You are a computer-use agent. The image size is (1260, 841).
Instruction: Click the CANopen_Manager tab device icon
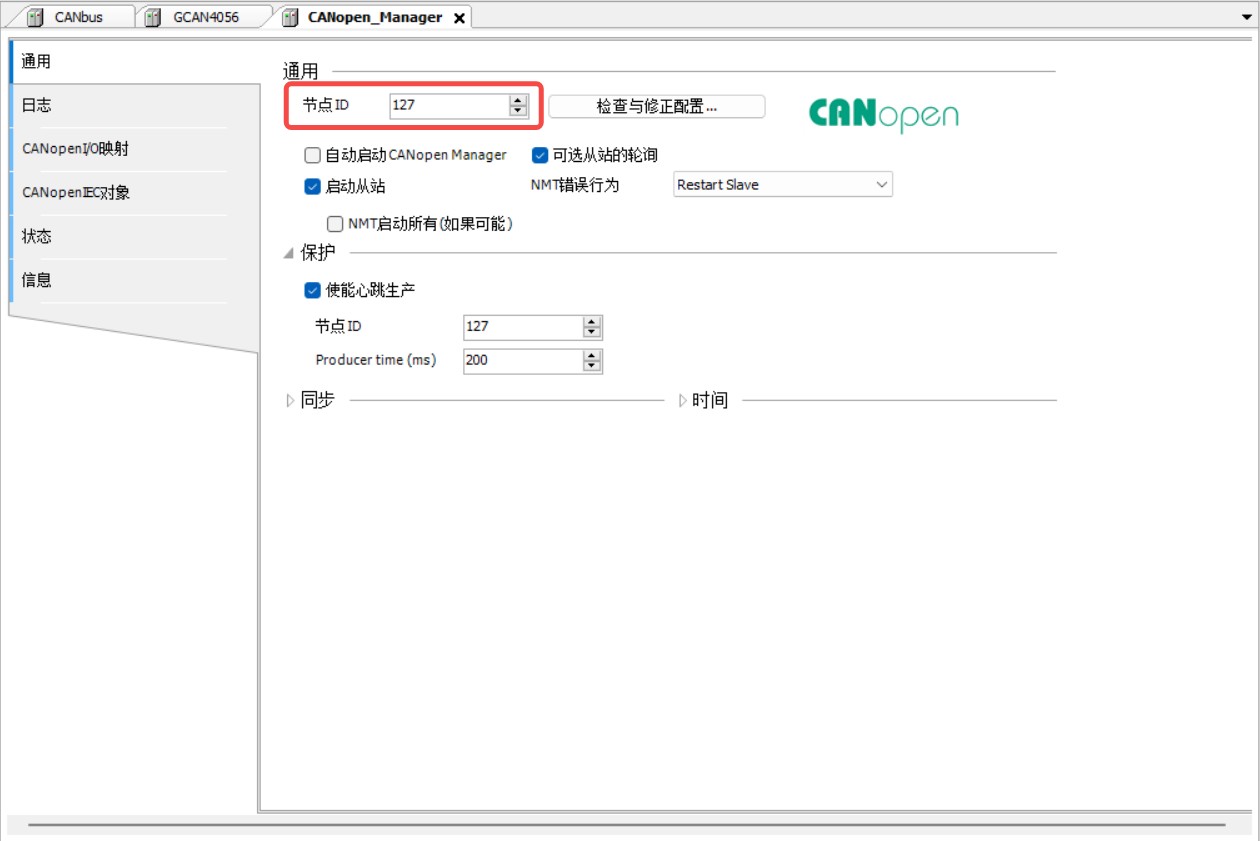point(290,17)
